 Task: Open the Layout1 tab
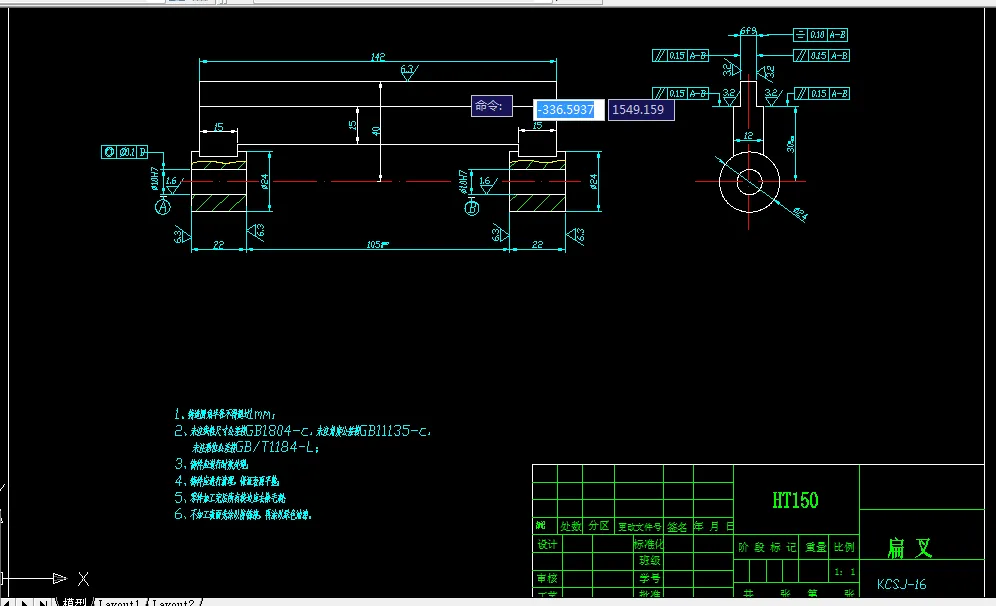coord(118,602)
